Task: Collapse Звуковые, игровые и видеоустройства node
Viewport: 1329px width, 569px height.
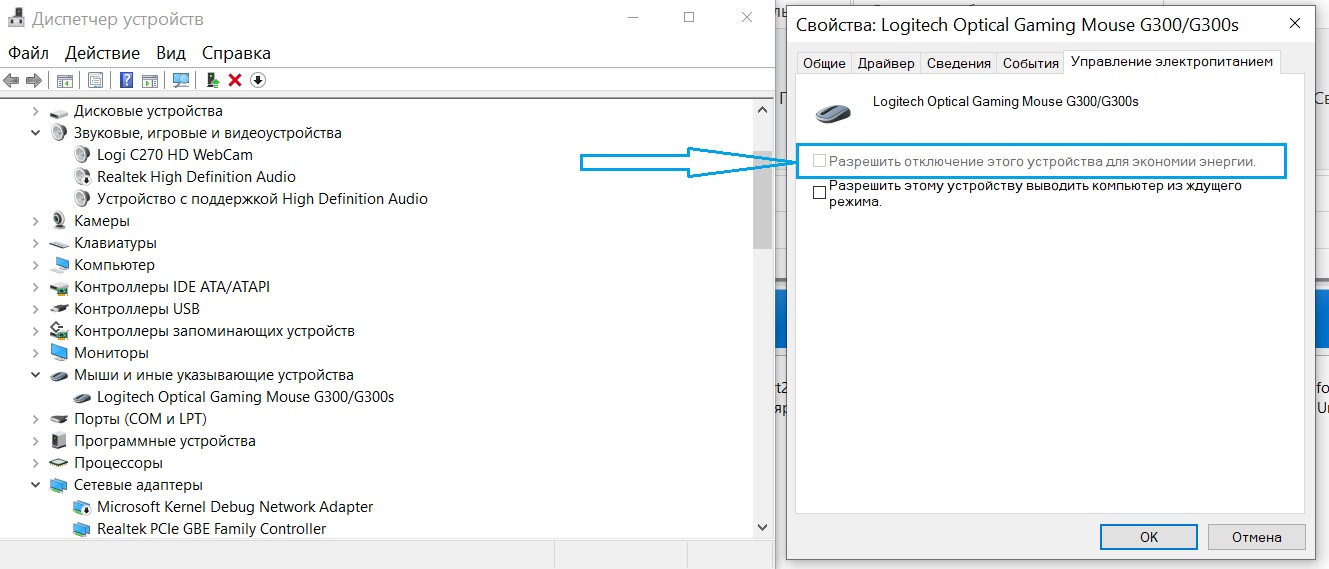Action: [x=36, y=133]
